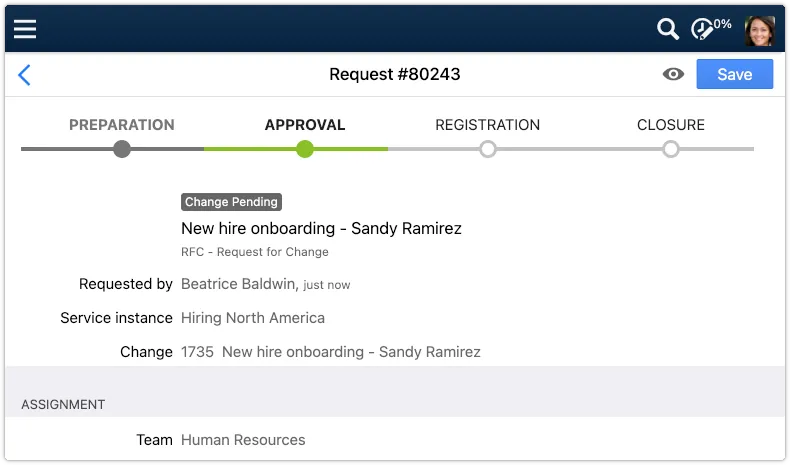
Task: Click the Change Pending status badge
Action: [231, 202]
